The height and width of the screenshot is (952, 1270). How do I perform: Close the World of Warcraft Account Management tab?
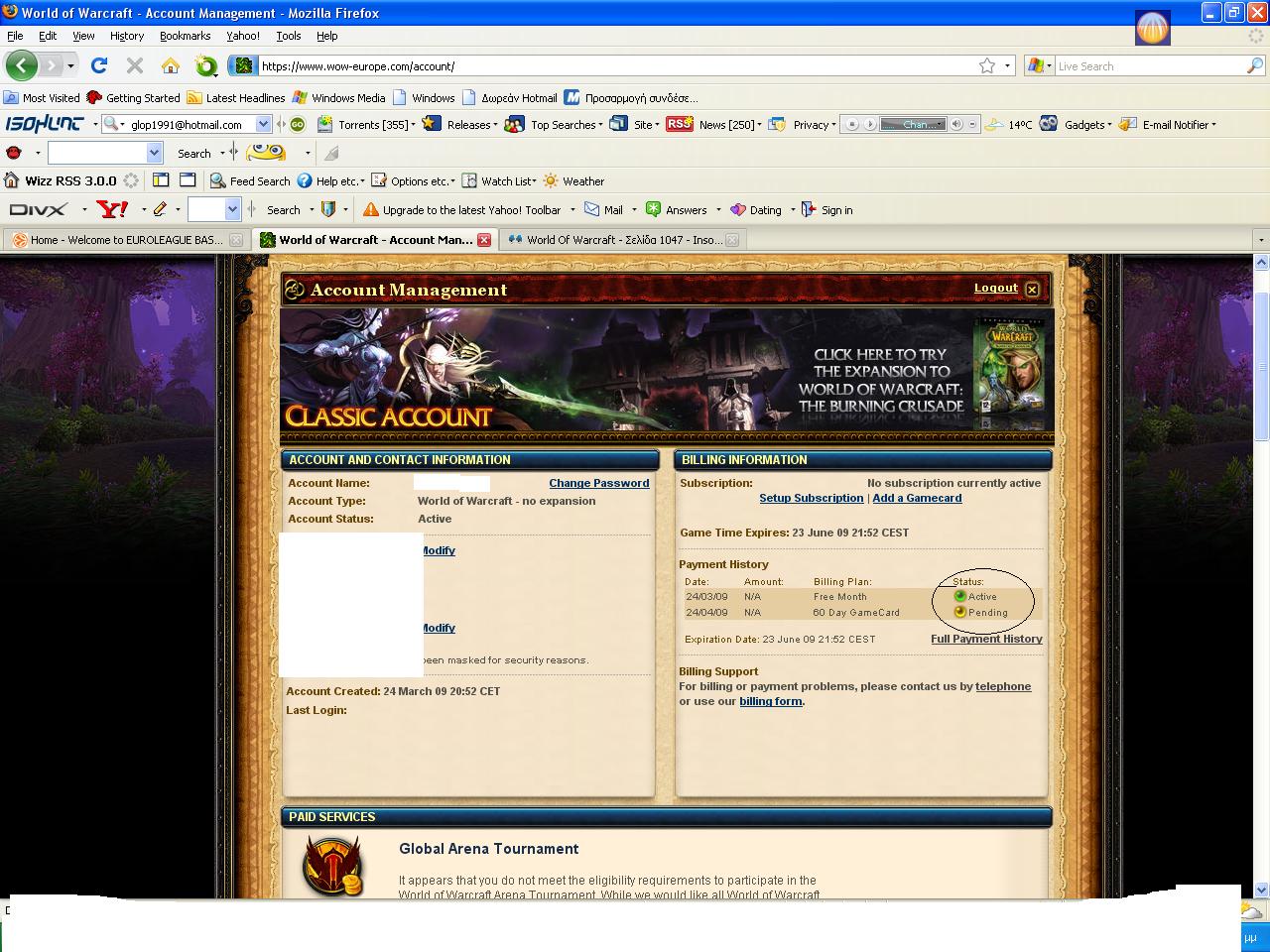[x=484, y=239]
